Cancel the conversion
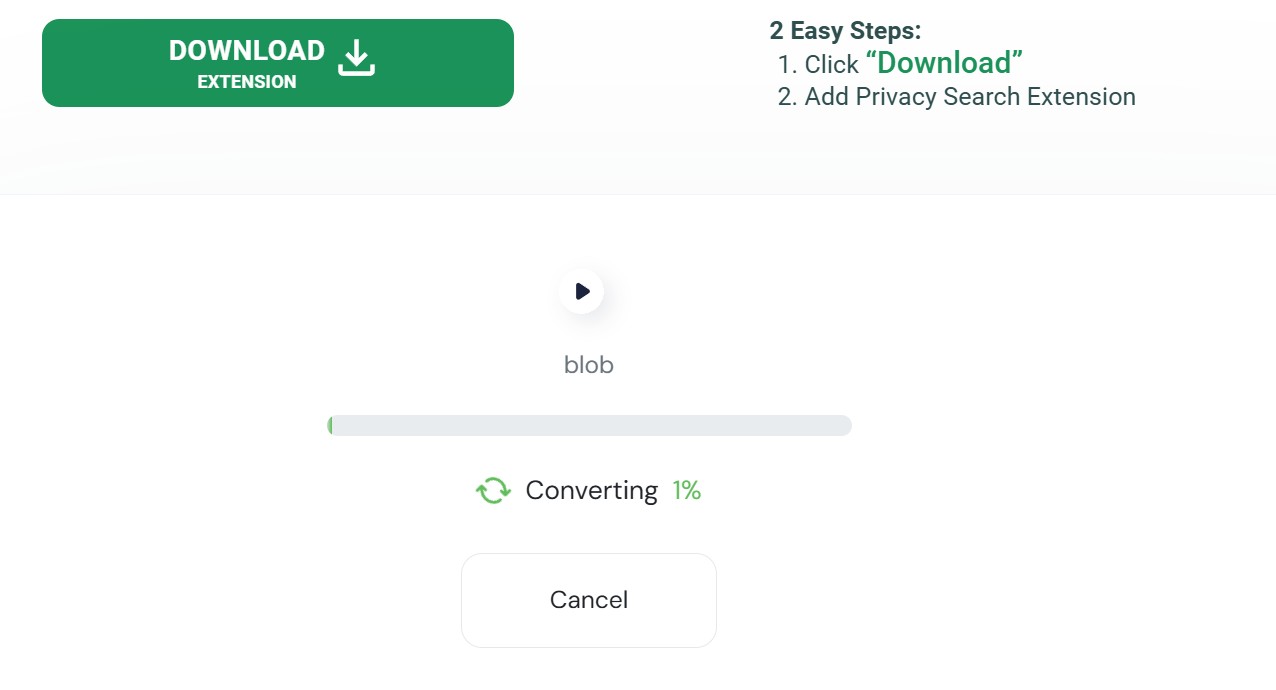 coord(589,600)
